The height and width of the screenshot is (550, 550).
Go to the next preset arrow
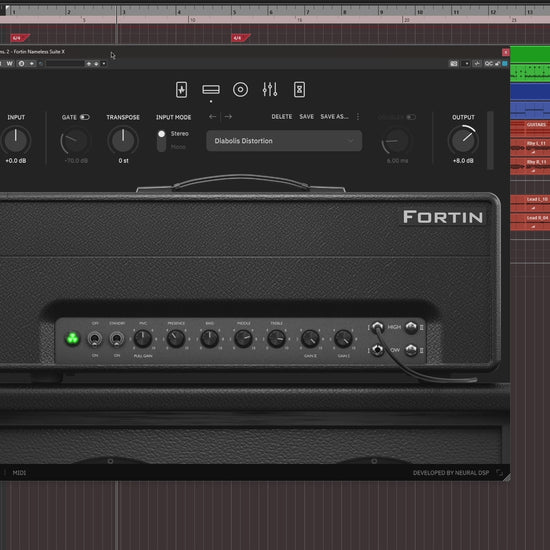(x=228, y=116)
